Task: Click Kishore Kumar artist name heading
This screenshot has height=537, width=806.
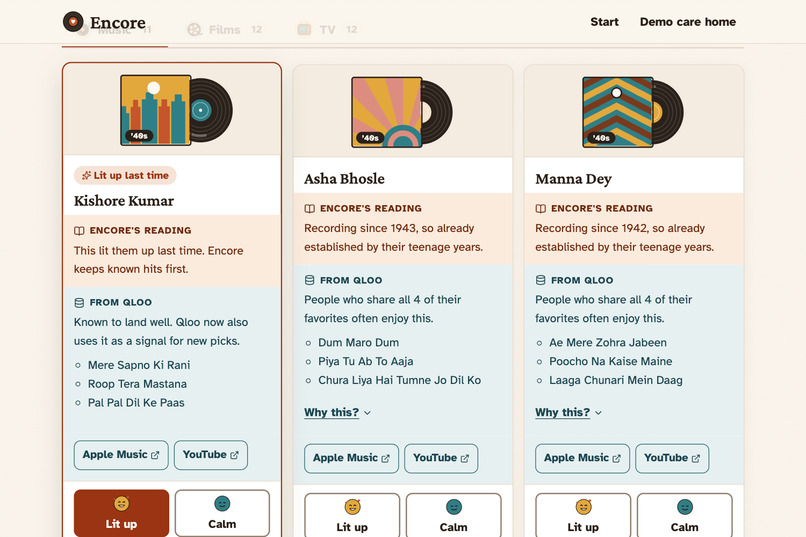Action: pos(124,201)
